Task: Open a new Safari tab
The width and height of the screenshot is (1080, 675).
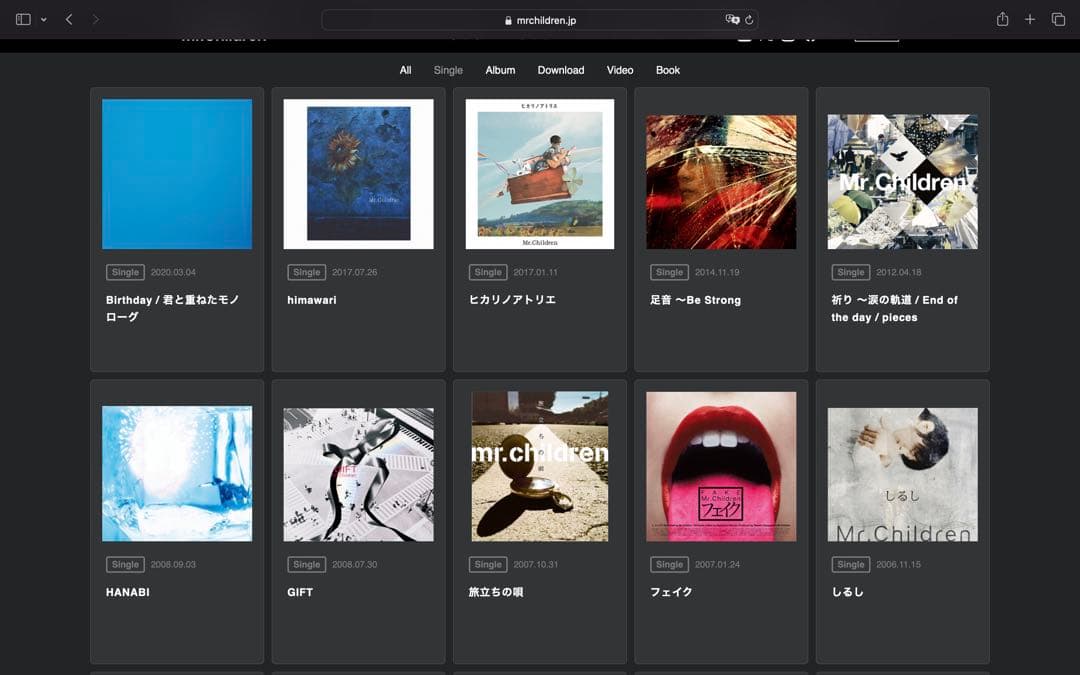Action: (x=1030, y=19)
